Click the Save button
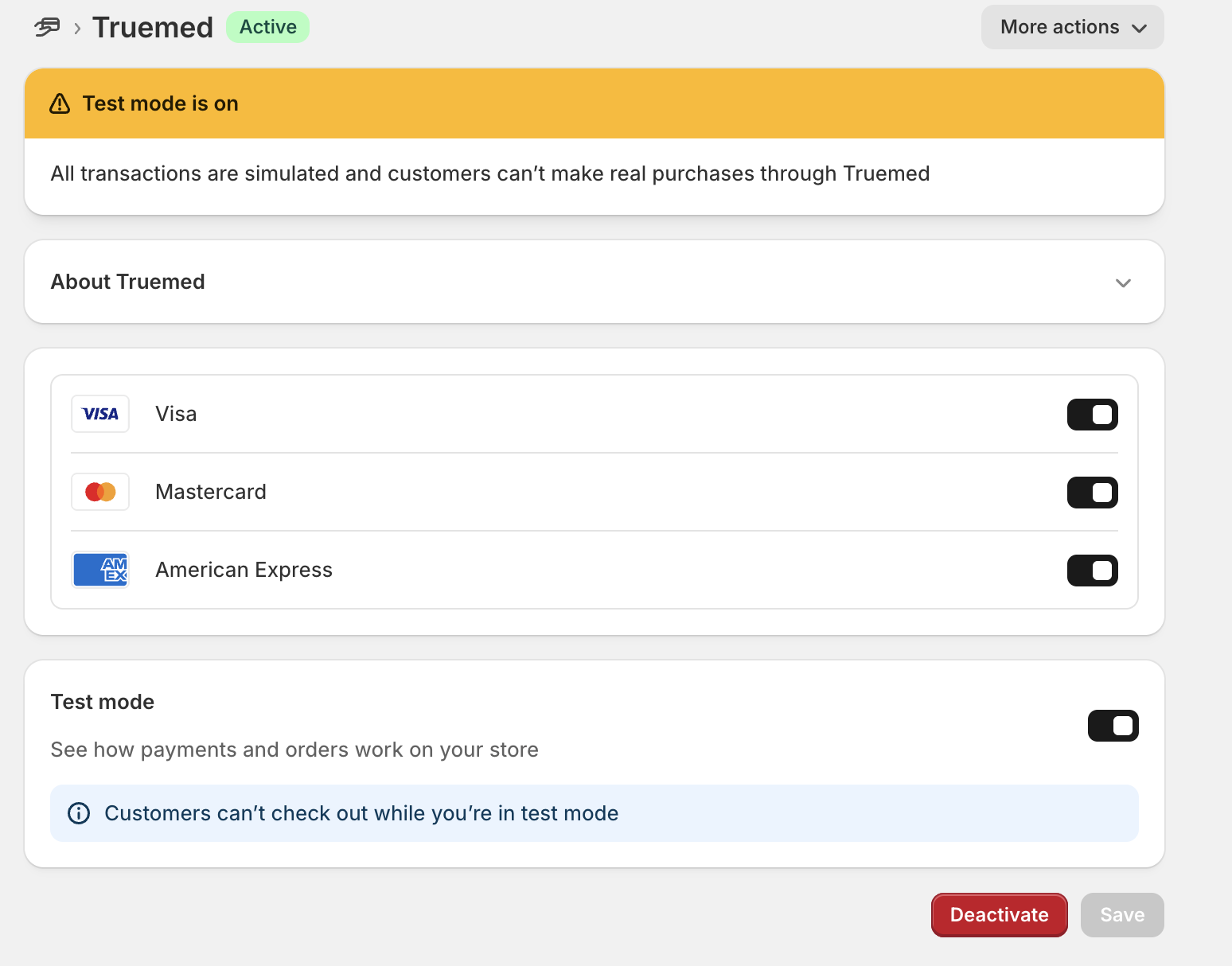Viewport: 1232px width, 966px height. (x=1122, y=914)
